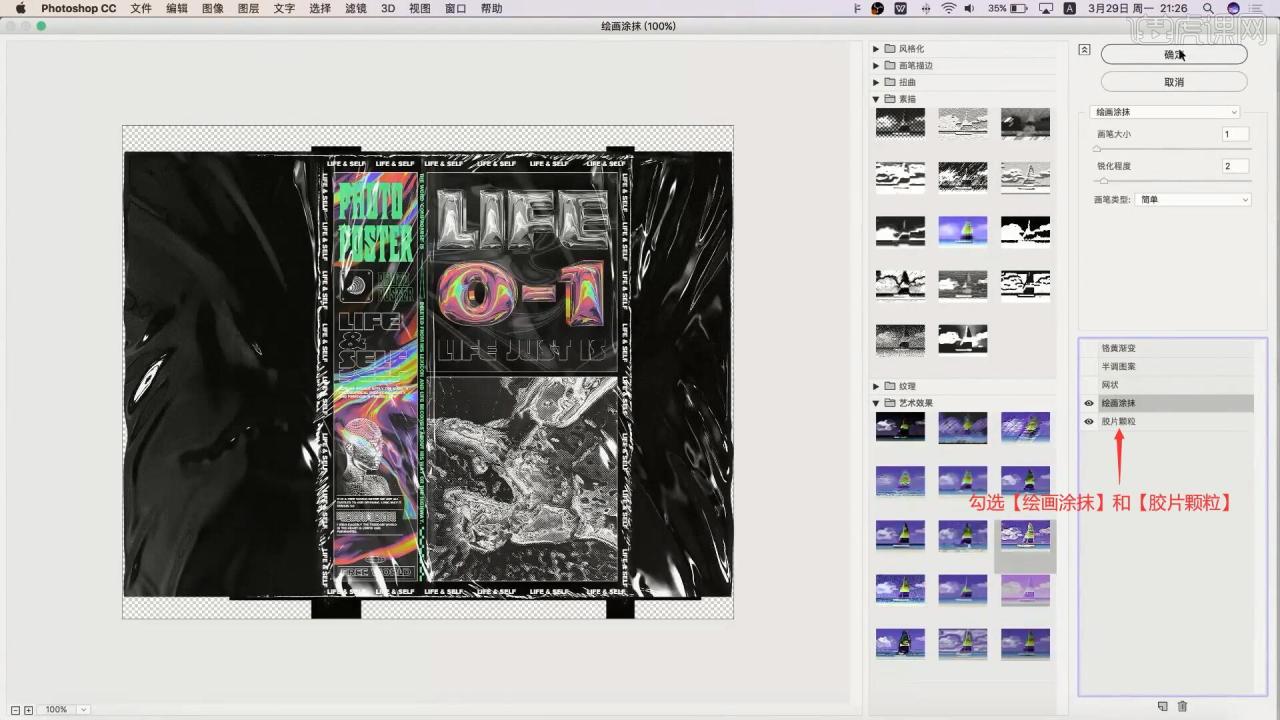Open the Photoshop CC application menu
This screenshot has width=1280, height=720.
(x=78, y=8)
